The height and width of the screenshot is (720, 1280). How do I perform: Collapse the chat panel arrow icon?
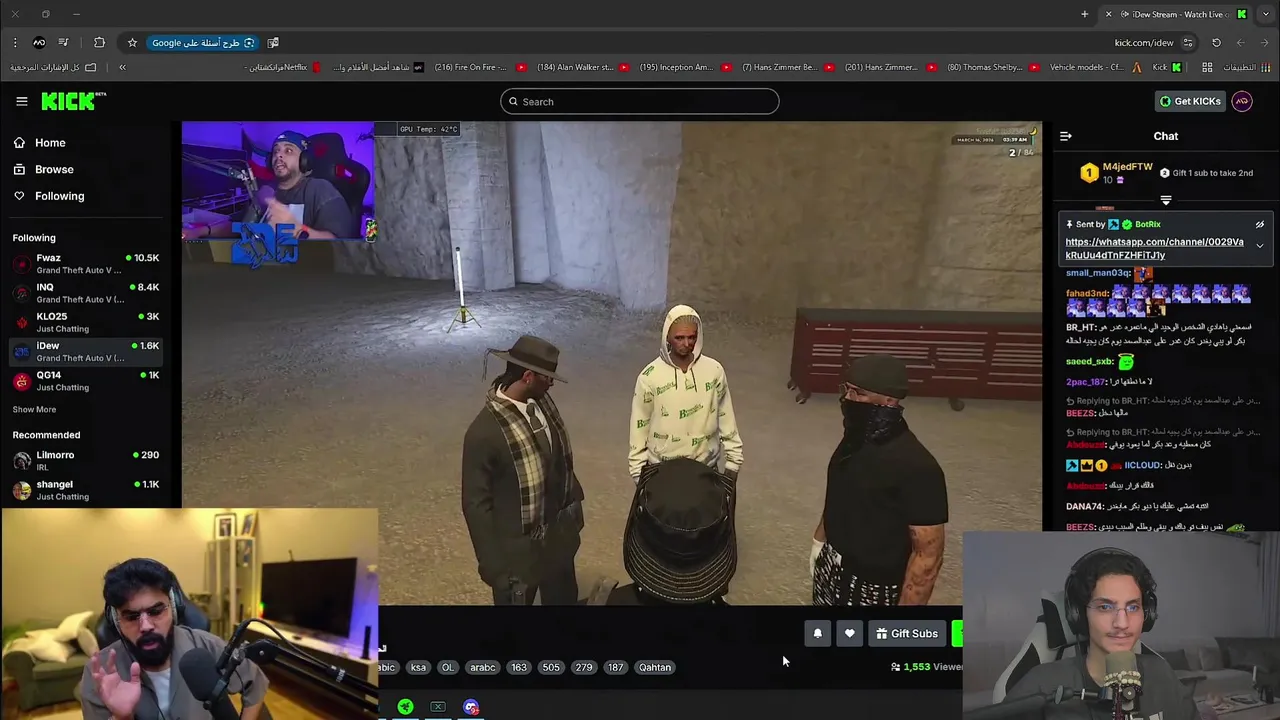click(x=1066, y=136)
